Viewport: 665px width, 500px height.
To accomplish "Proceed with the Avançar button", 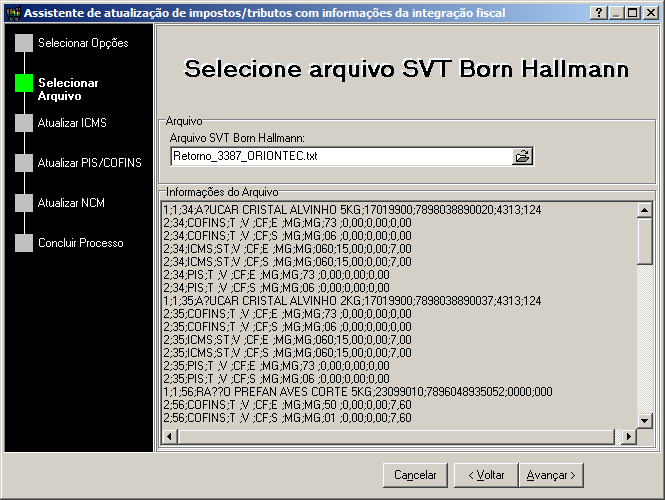I will coord(552,475).
